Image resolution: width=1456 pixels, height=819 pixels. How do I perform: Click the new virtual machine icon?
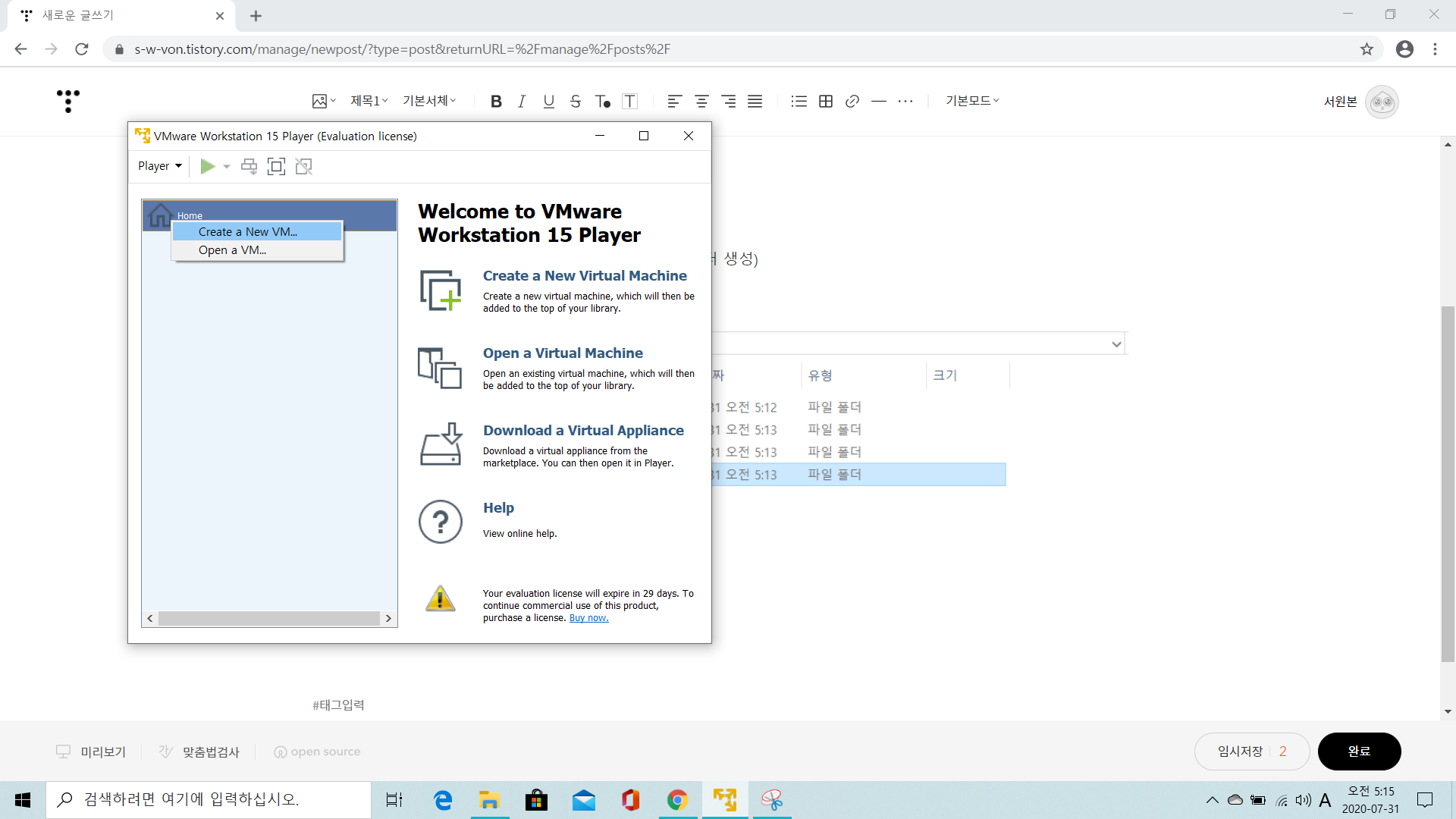coord(441,290)
